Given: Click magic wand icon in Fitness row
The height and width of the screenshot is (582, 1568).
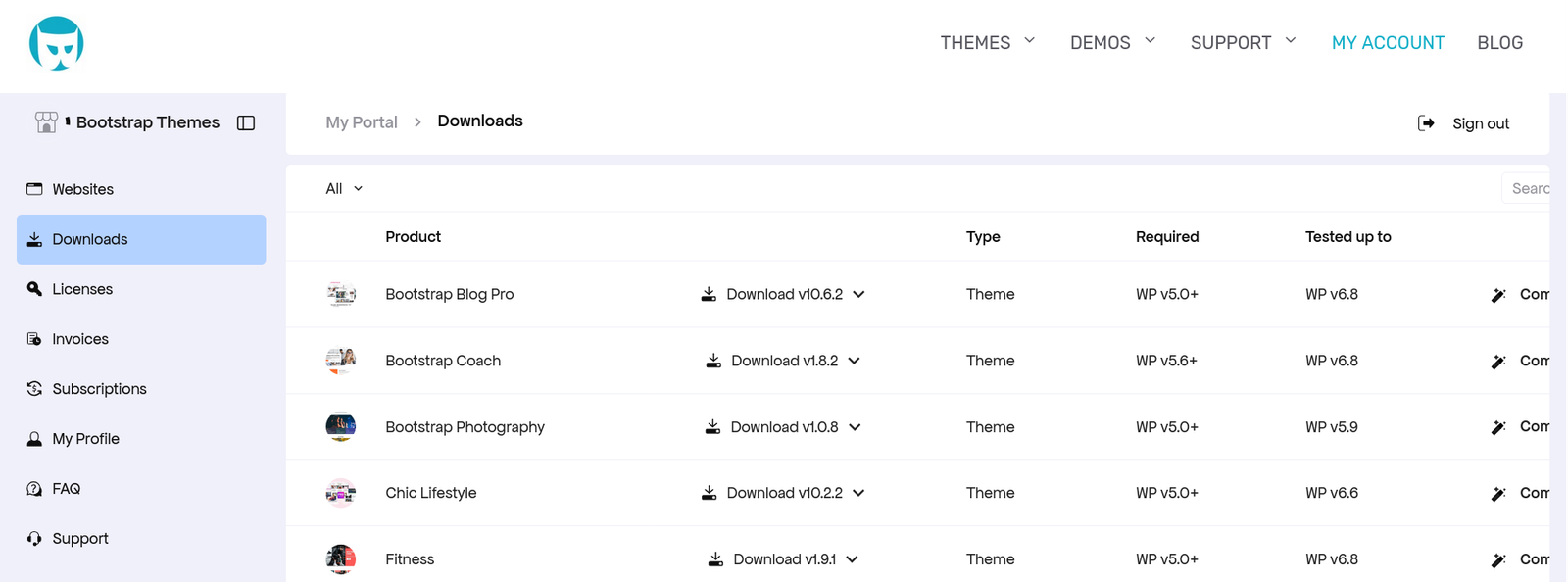Looking at the screenshot, I should click(1498, 560).
